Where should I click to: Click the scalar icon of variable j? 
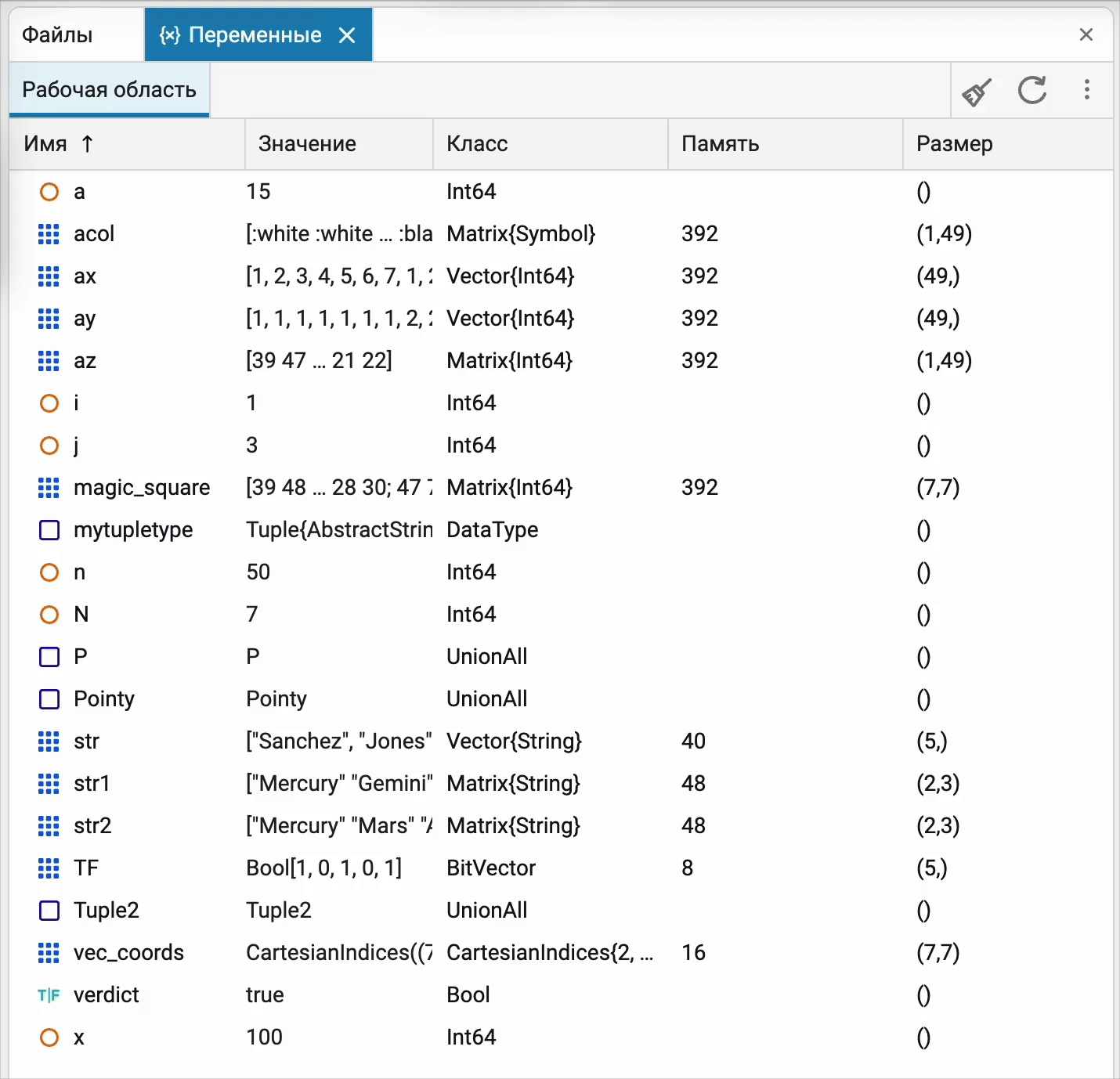click(x=49, y=446)
